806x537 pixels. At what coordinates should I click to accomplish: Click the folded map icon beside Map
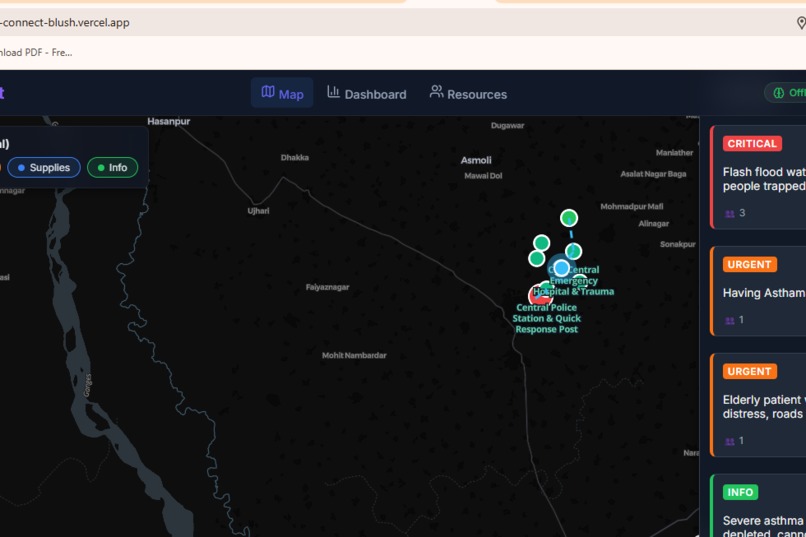pos(268,92)
